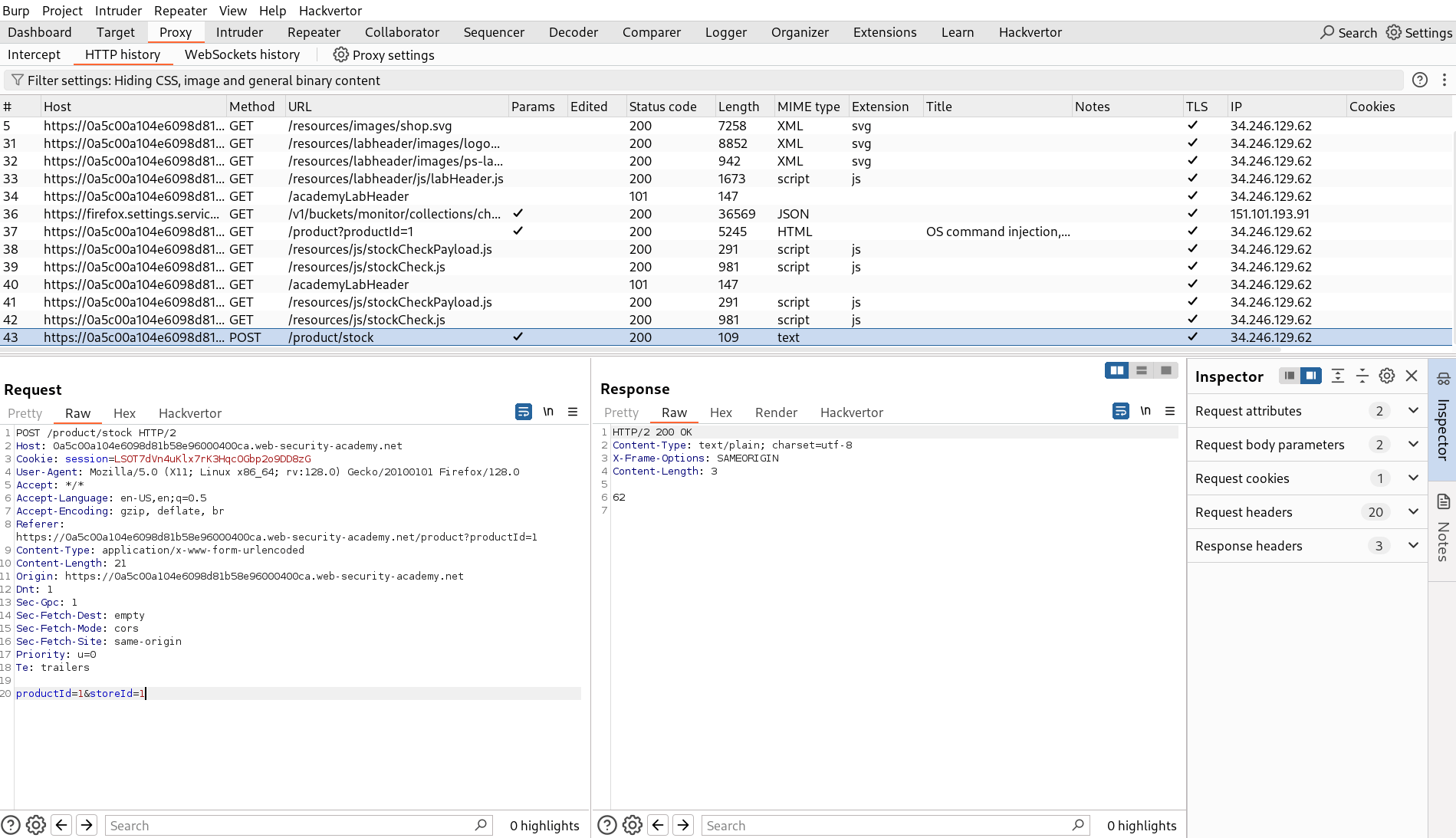Click Request search magnifier icon
Viewport: 1456px width, 838px height.
(x=481, y=825)
